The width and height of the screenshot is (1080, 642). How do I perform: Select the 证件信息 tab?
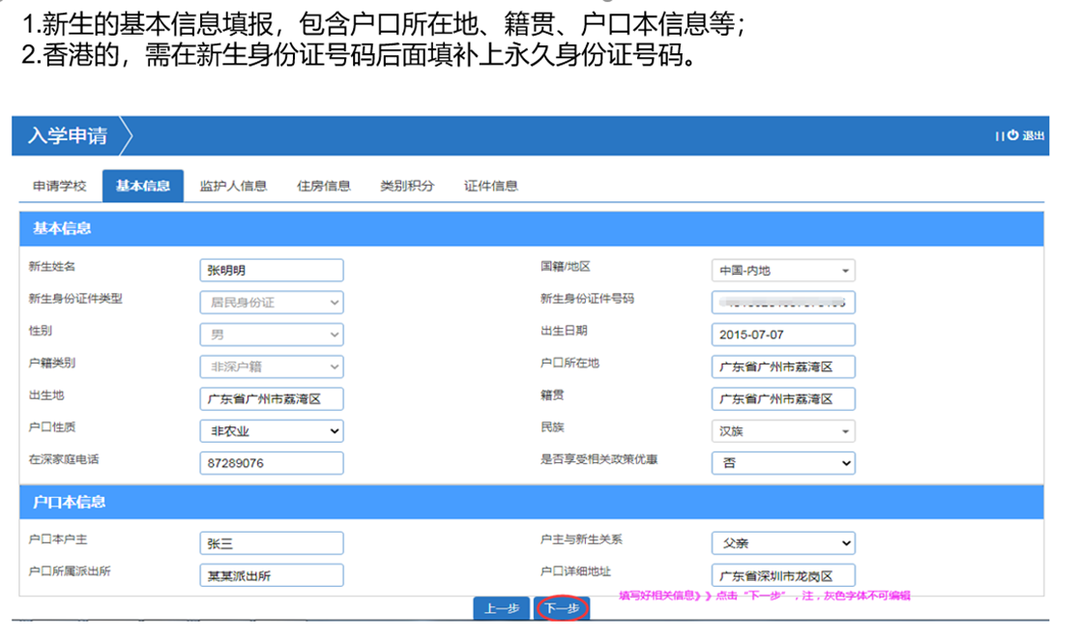pos(490,185)
